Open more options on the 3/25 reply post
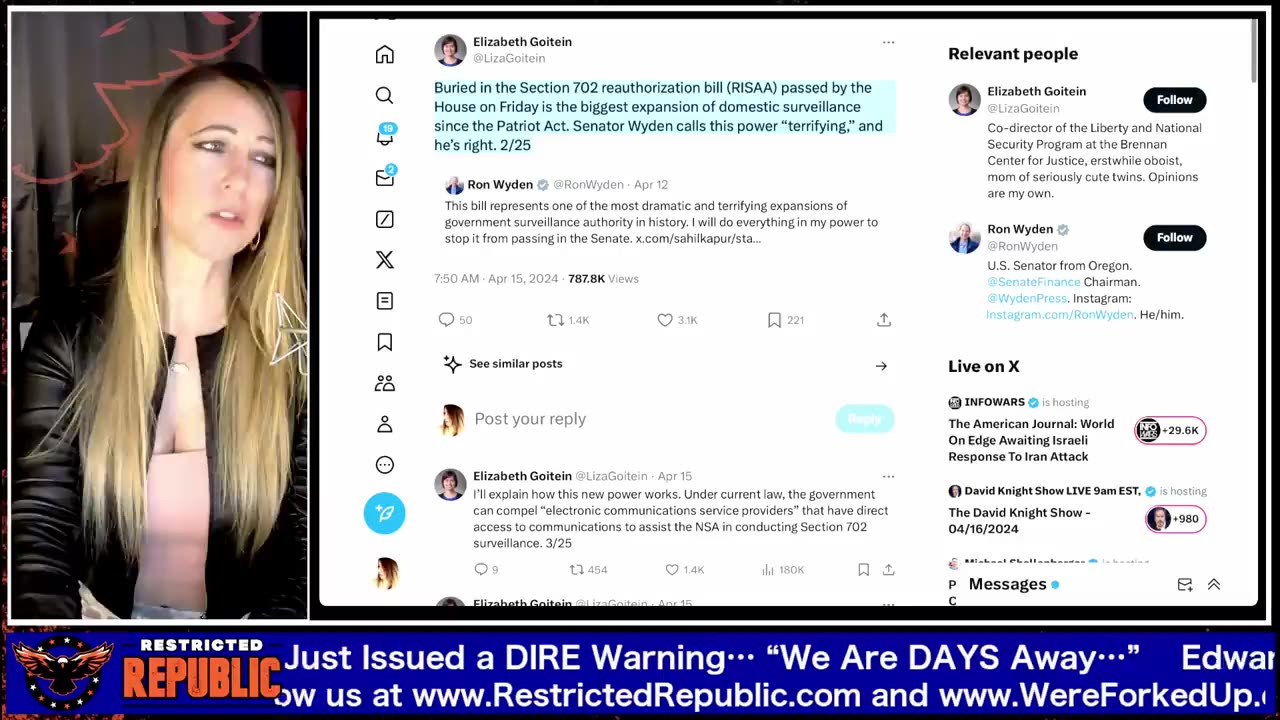Image resolution: width=1280 pixels, height=720 pixels. 888,477
